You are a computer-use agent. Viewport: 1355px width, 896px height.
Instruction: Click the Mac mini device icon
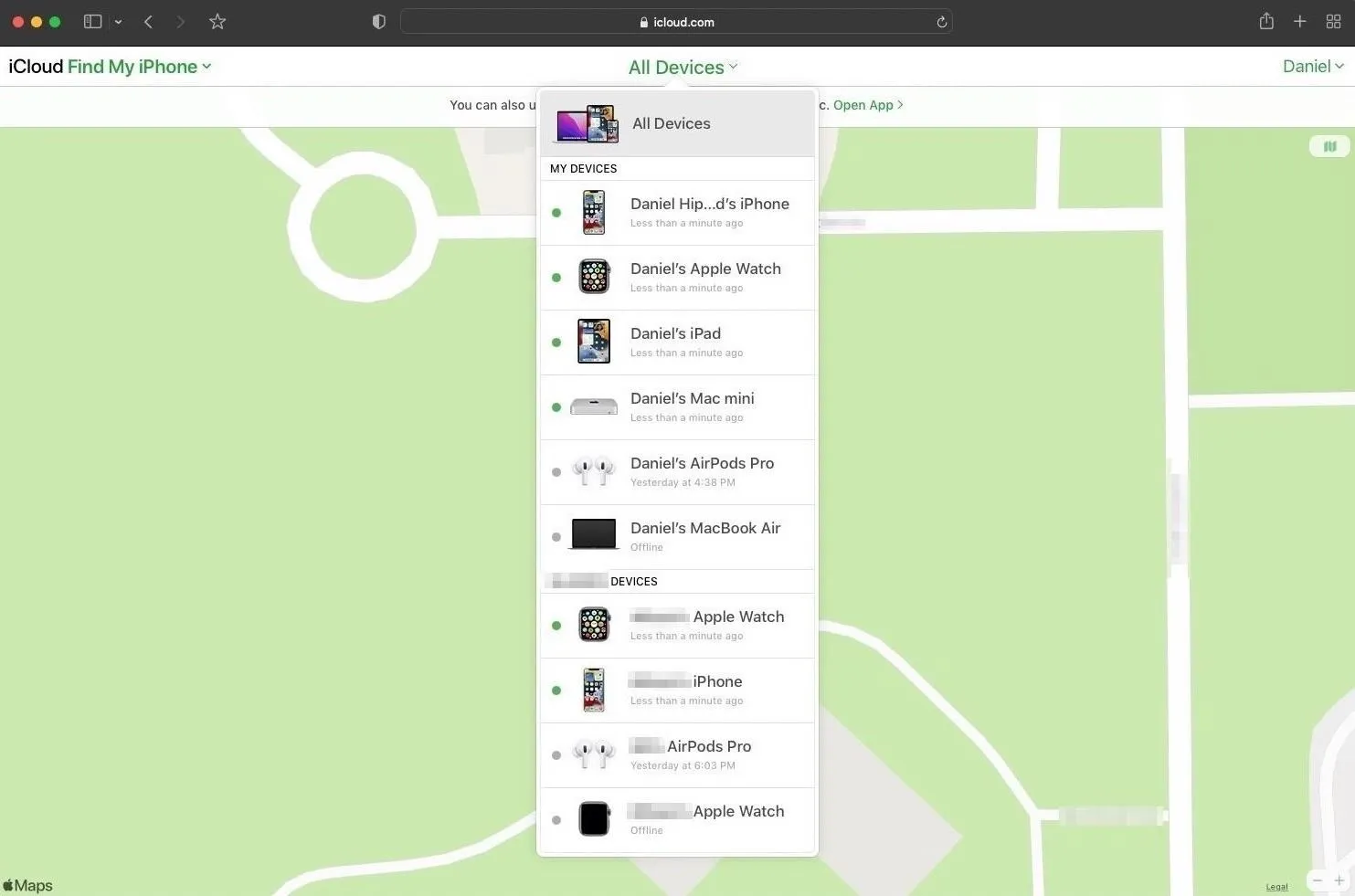pyautogui.click(x=594, y=406)
